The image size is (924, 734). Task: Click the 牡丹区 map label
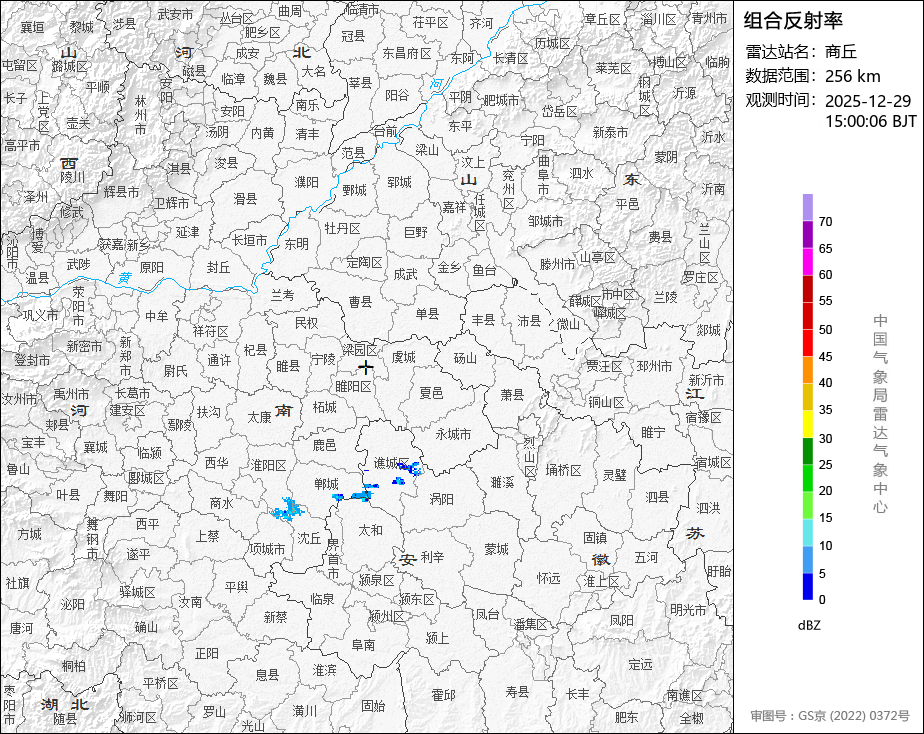tap(342, 229)
